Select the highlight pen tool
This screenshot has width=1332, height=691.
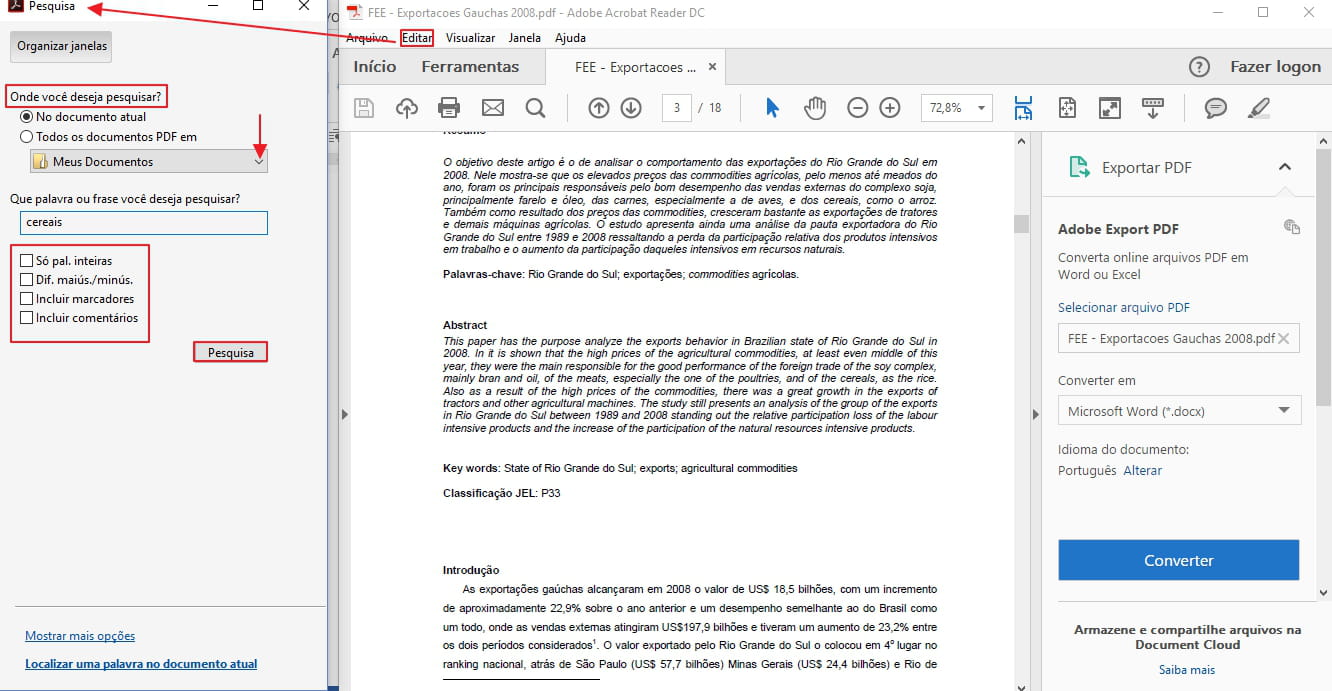1259,107
